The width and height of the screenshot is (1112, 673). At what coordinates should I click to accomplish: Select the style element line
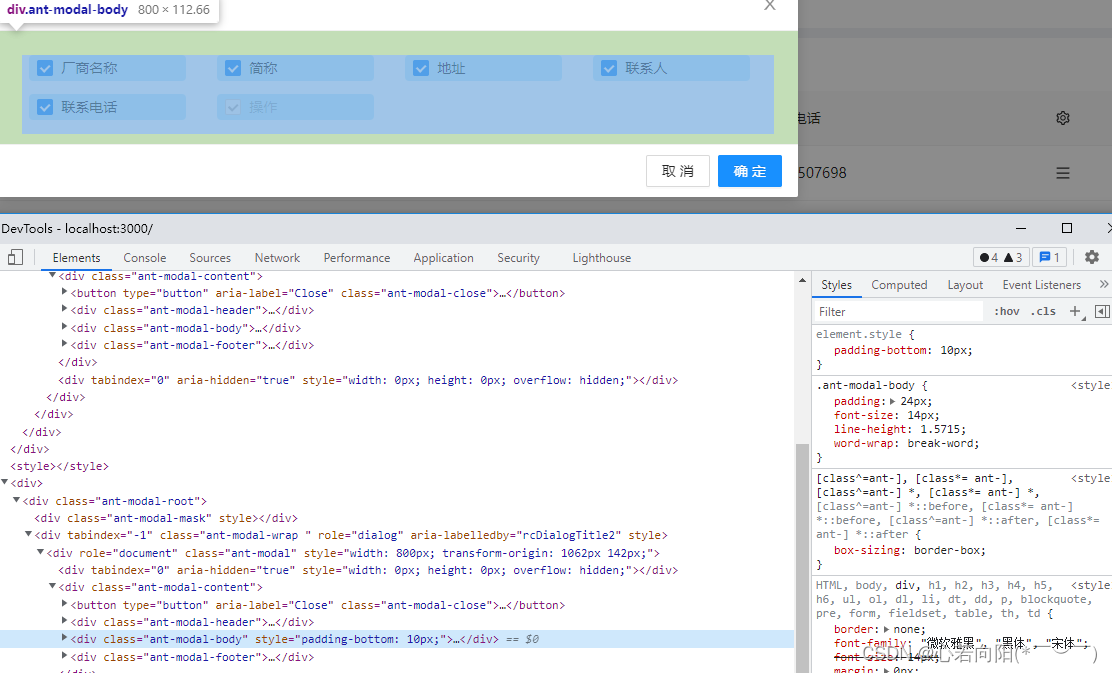(60, 466)
